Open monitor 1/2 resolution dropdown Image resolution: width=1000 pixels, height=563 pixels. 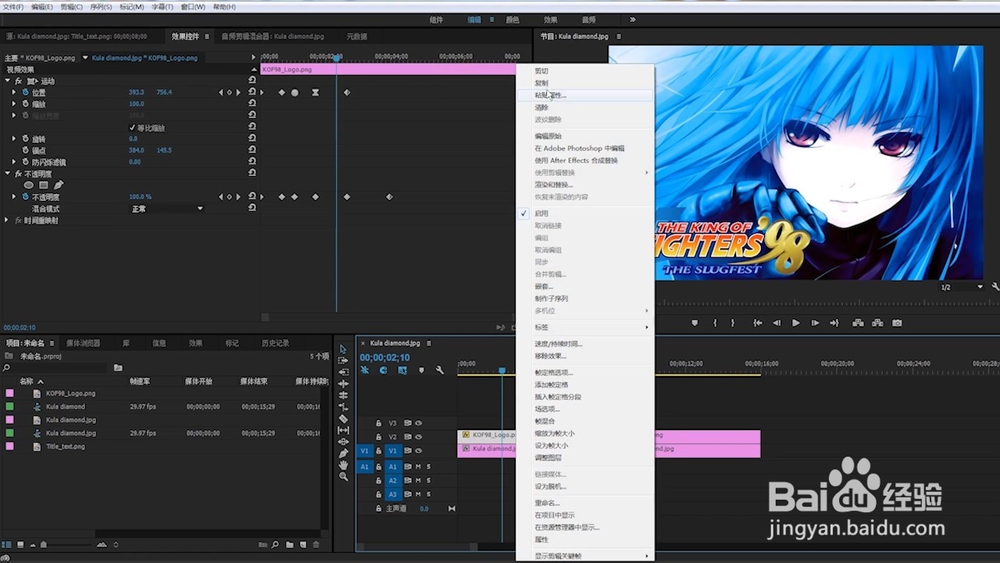coord(962,287)
